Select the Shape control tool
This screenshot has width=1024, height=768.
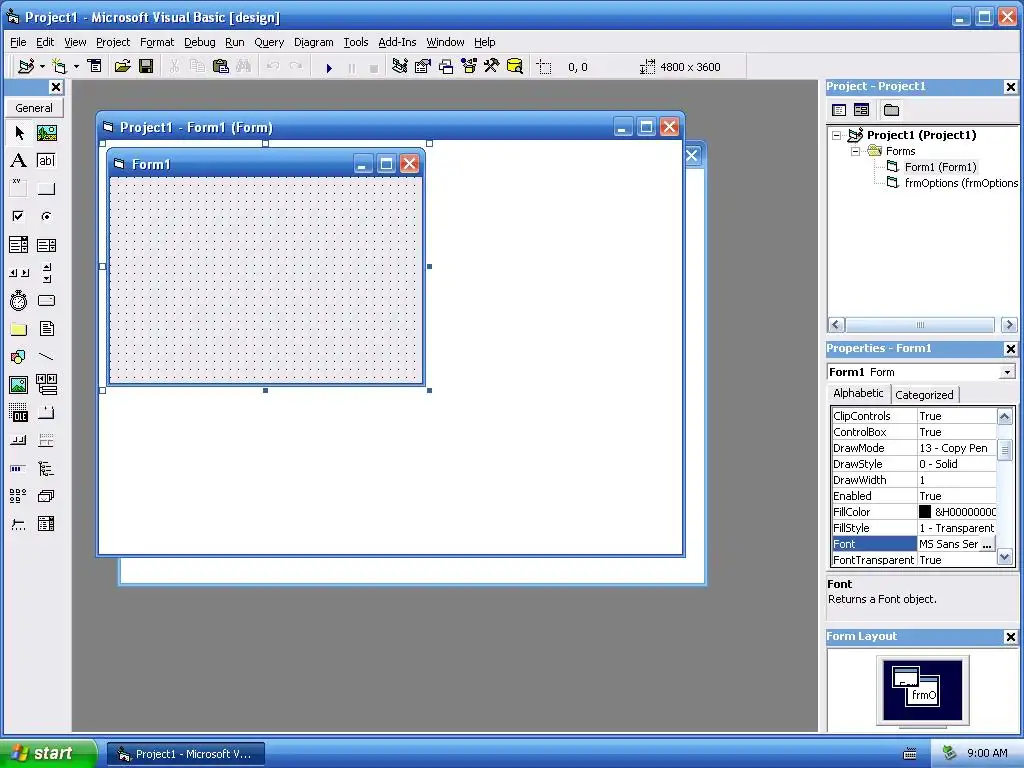pyautogui.click(x=19, y=357)
